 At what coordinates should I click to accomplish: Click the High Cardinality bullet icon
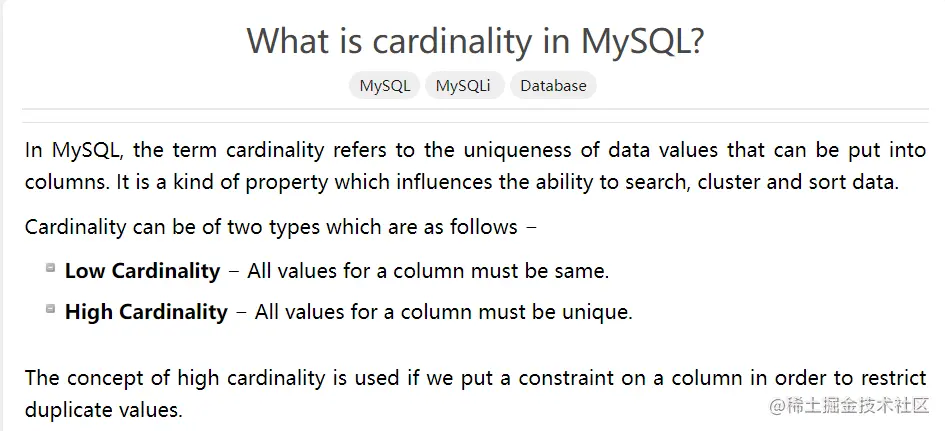[x=51, y=309]
